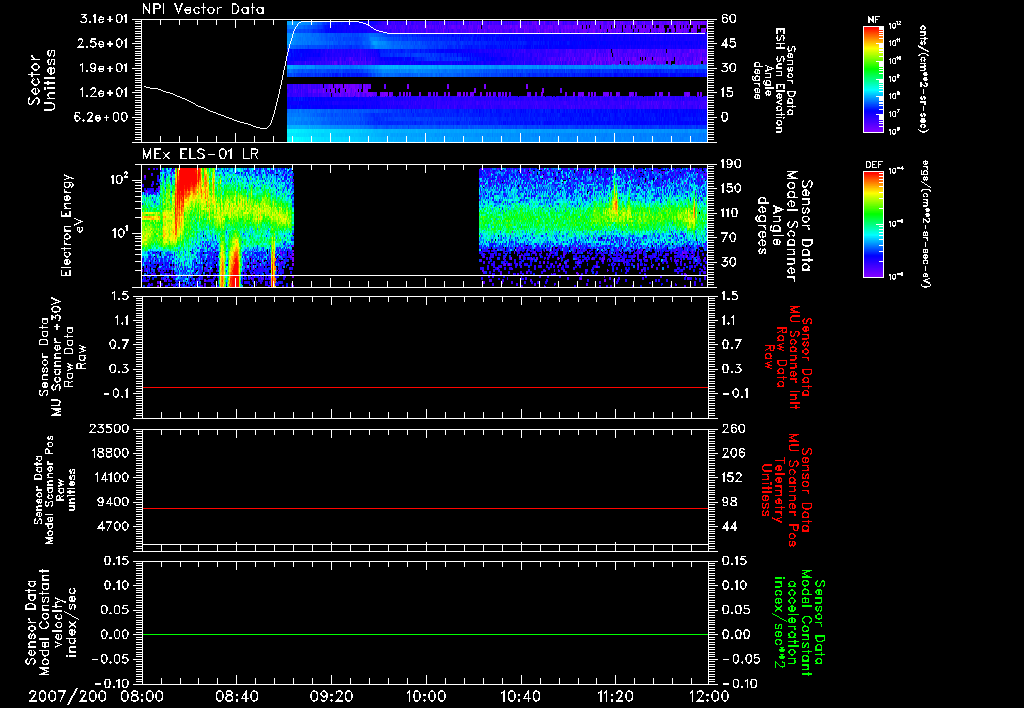The height and width of the screenshot is (708, 1024).
Task: Click the 9400 scanner position tick value
Action: pyautogui.click(x=114, y=502)
